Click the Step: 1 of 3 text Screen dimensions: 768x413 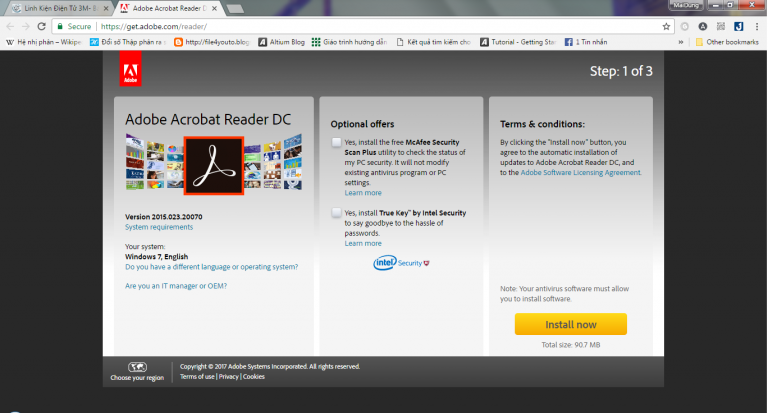click(x=621, y=71)
